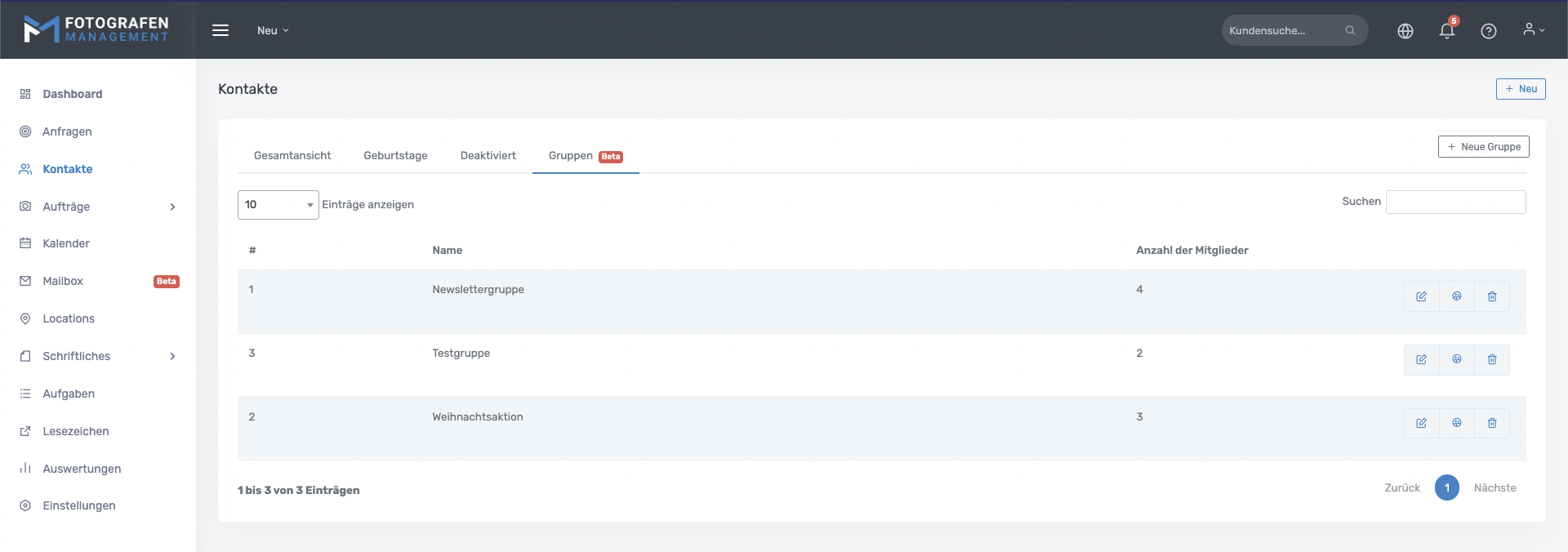The image size is (1568, 552).
Task: Open the notifications bell
Action: click(x=1446, y=31)
